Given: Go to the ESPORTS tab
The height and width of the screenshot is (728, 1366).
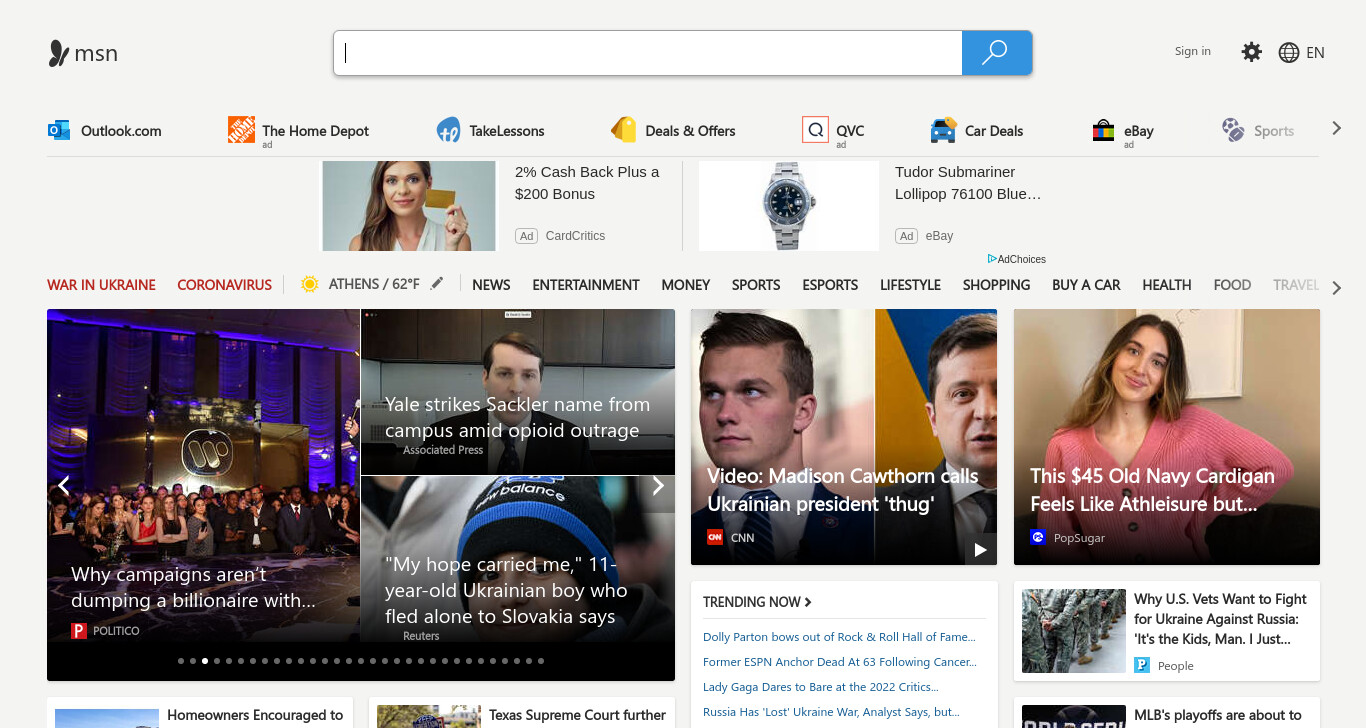Looking at the screenshot, I should point(830,285).
